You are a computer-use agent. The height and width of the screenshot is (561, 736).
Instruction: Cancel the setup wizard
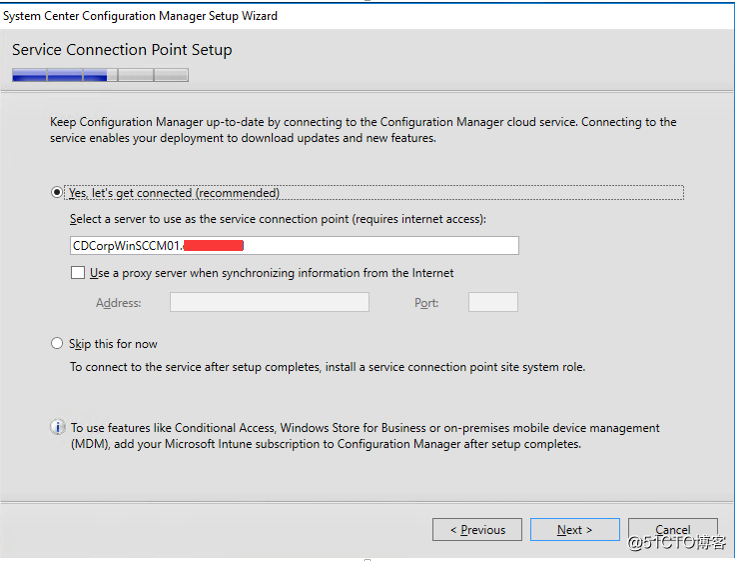point(673,530)
